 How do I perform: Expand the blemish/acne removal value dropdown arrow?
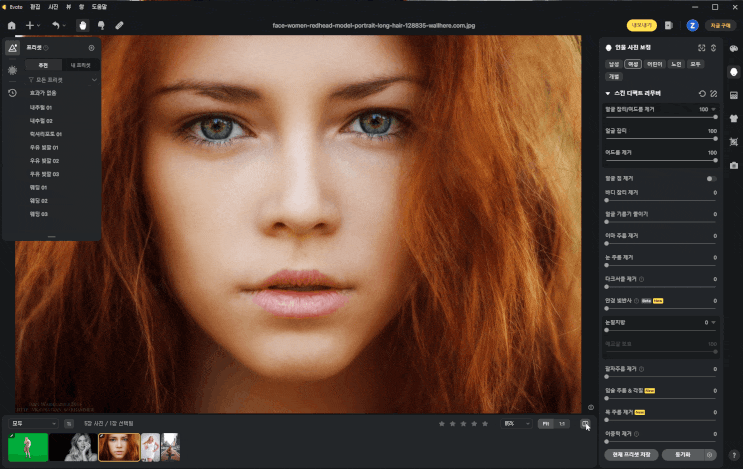(x=714, y=109)
